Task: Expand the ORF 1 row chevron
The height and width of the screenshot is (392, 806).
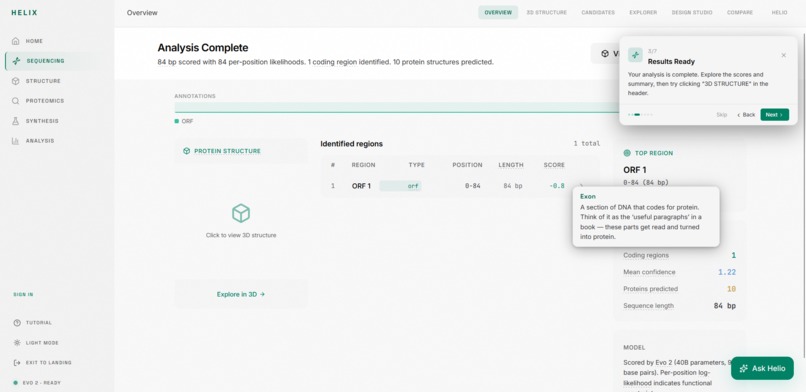Action: pos(581,186)
